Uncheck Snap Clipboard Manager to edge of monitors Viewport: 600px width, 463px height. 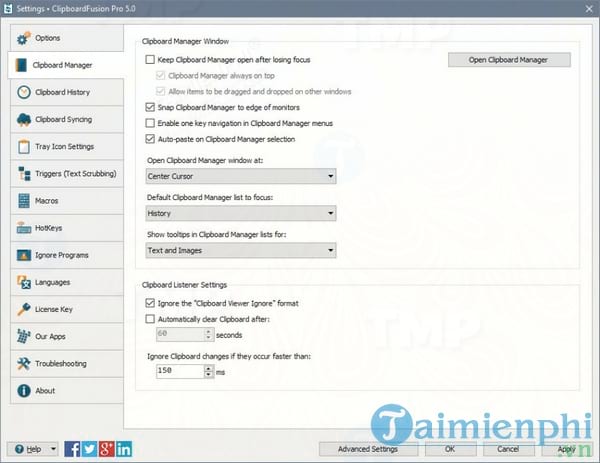click(x=149, y=107)
